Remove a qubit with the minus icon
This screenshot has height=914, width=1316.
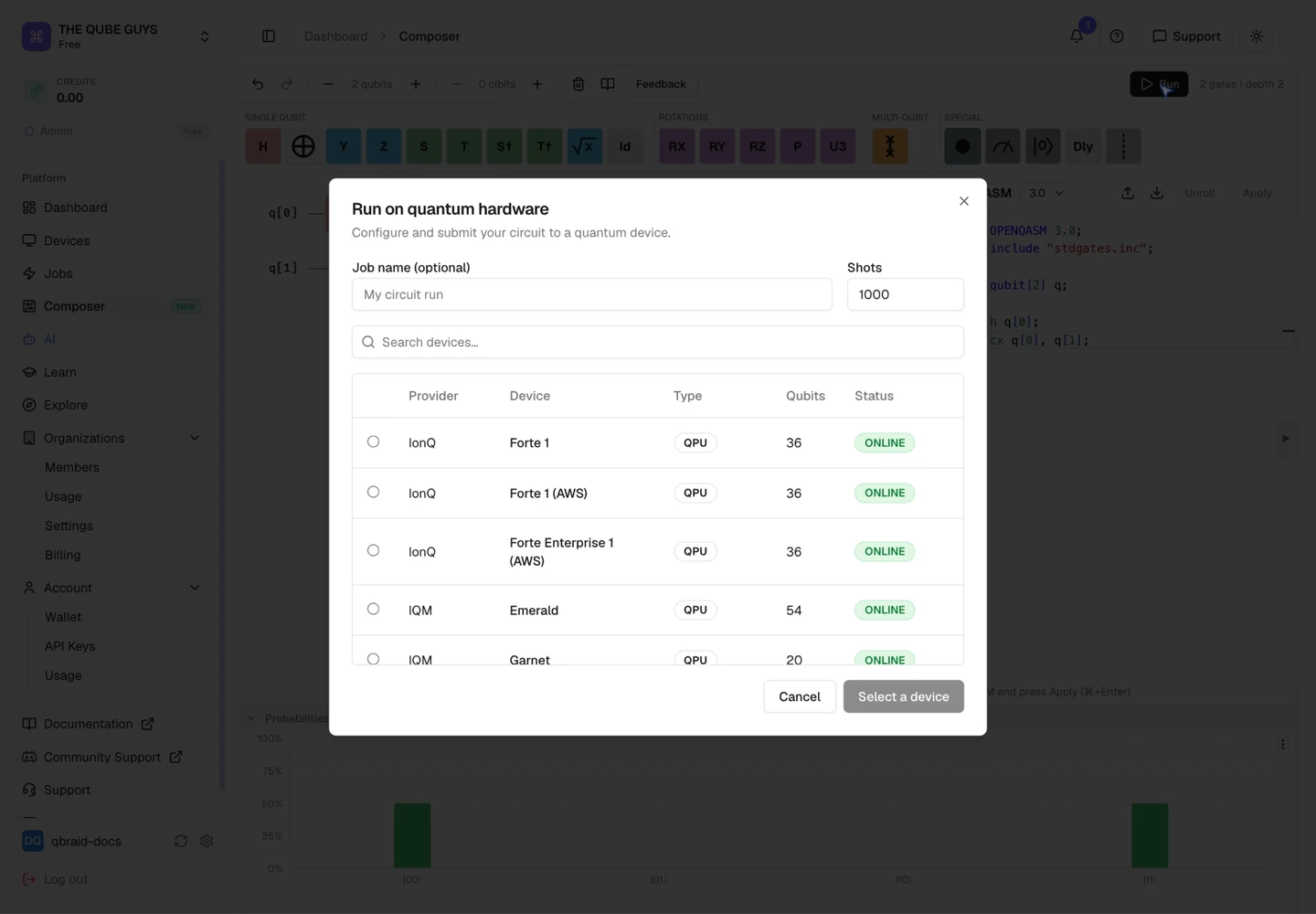tap(328, 84)
